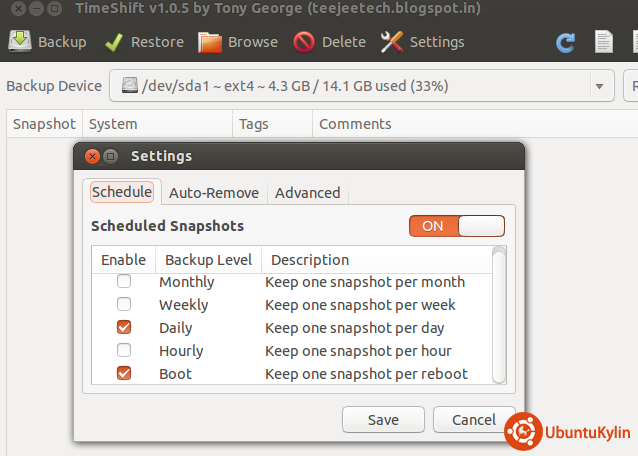Enable the Hourly snapshot checkbox
638x456 pixels.
click(124, 351)
